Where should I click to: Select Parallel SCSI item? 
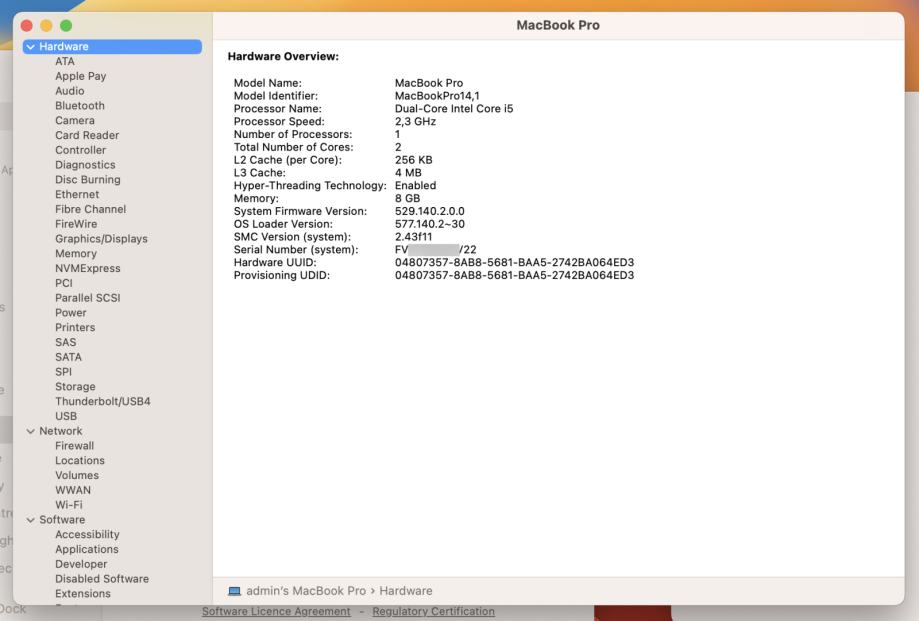(x=87, y=298)
